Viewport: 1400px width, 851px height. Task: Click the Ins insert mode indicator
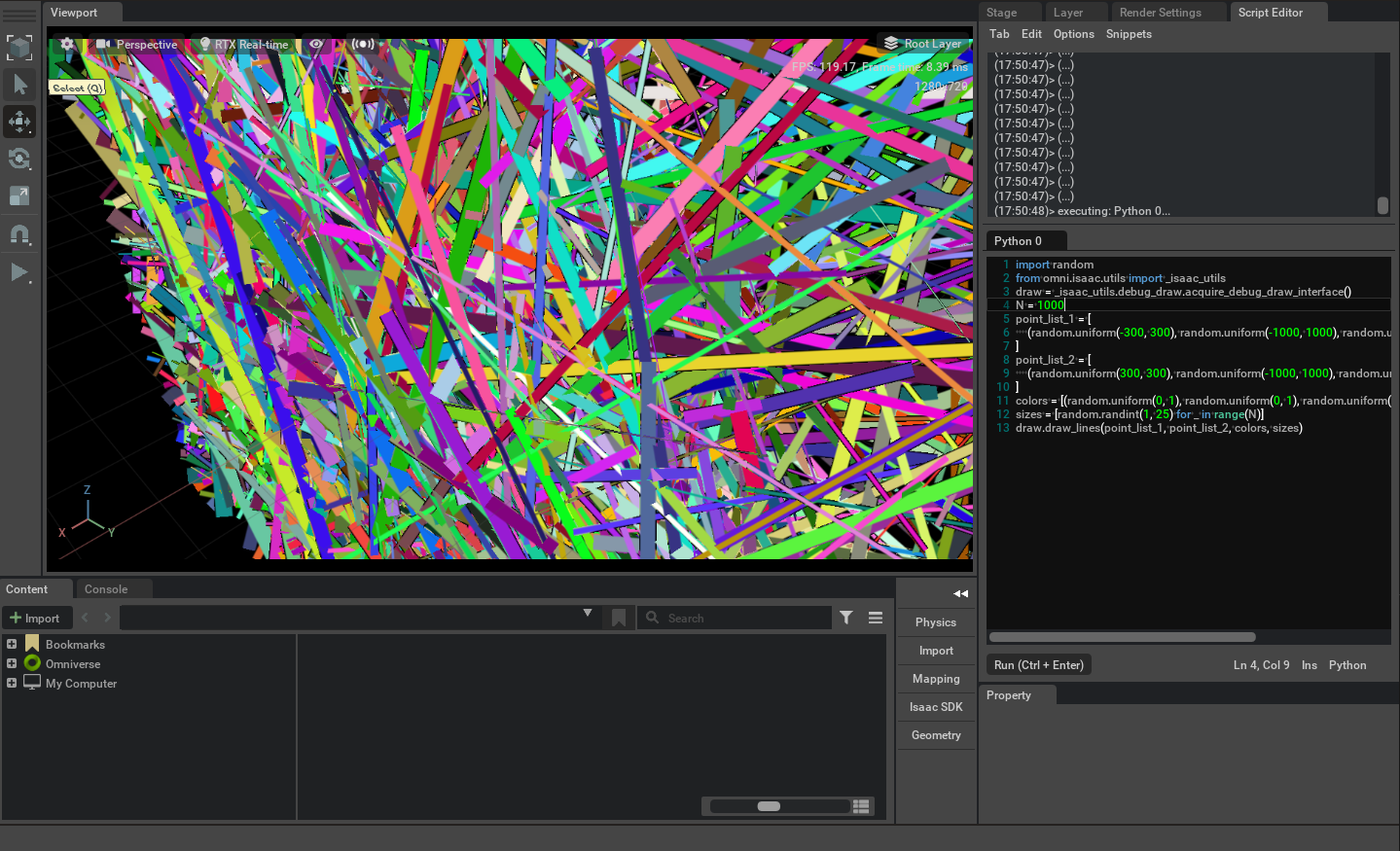(1310, 665)
